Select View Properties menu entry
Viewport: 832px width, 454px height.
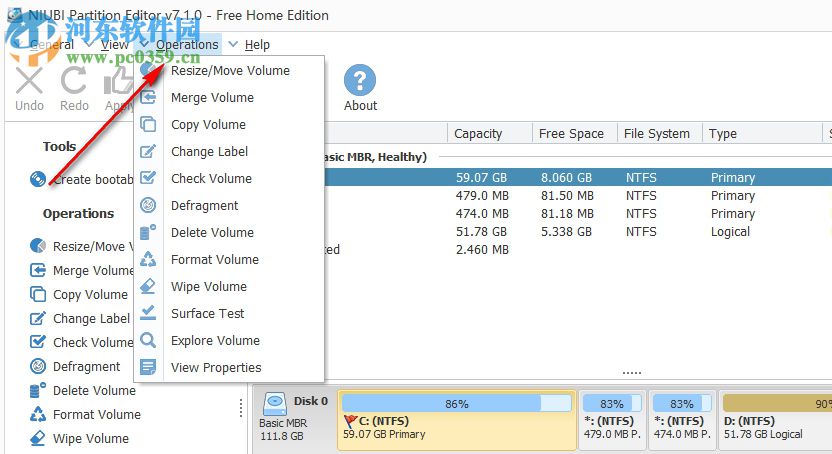pos(216,368)
